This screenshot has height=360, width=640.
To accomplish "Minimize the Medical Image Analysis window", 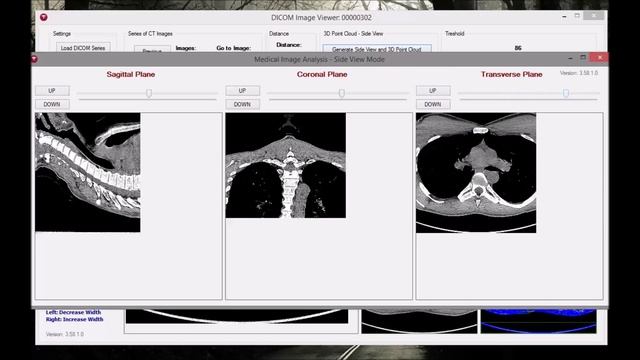I will pos(570,58).
